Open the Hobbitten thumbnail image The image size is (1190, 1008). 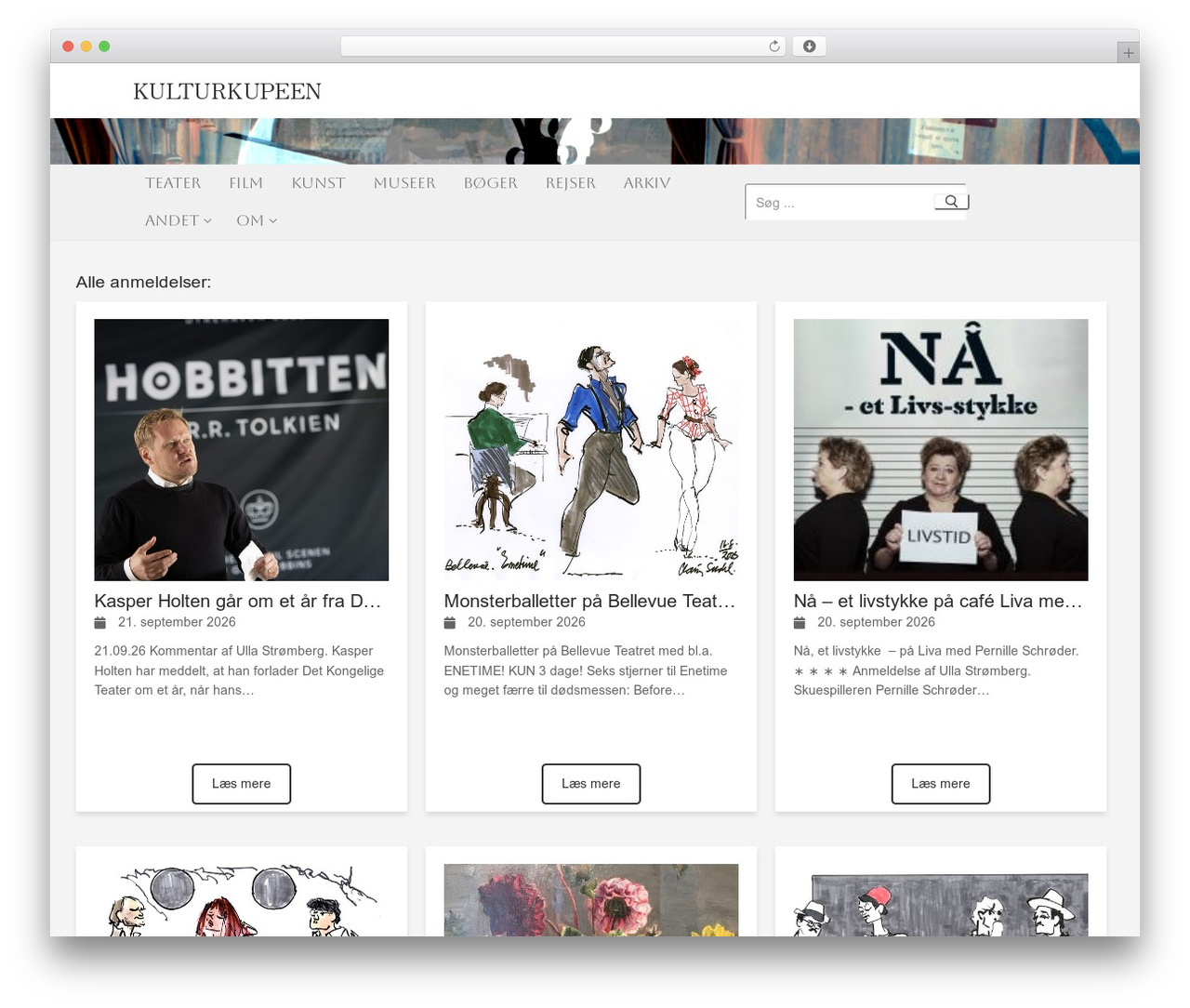[x=242, y=450]
